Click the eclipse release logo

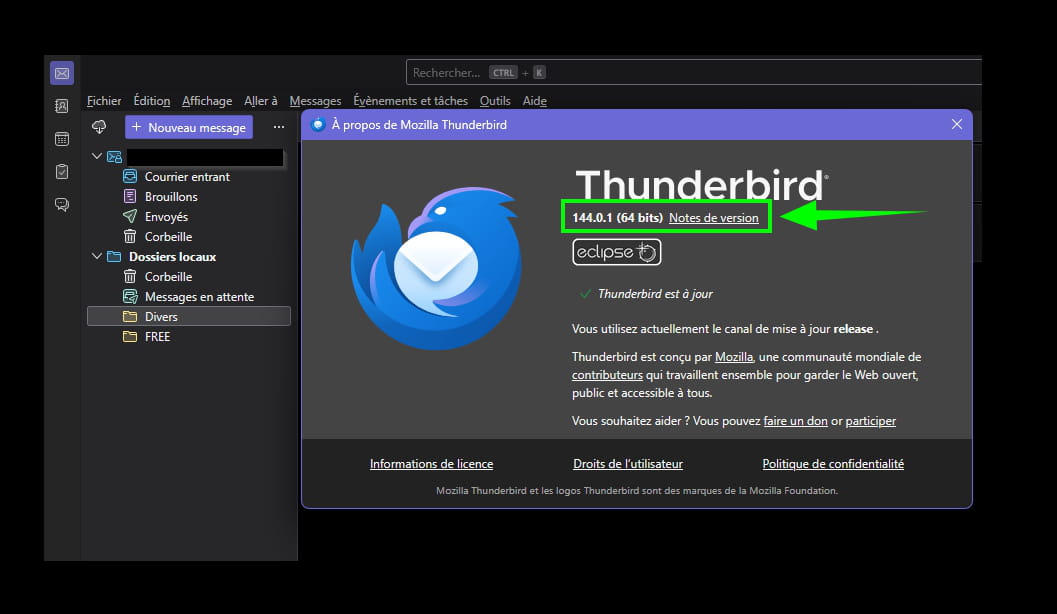click(x=616, y=252)
